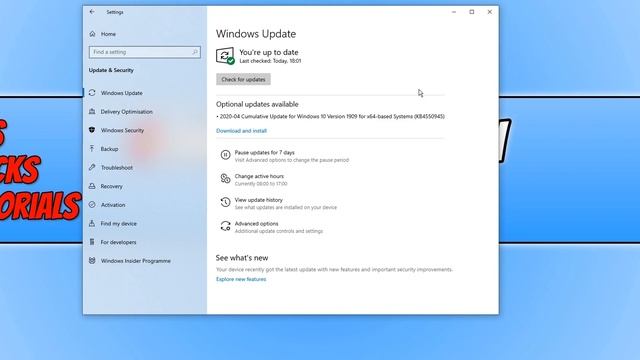640x360 pixels.
Task: Click the Backup arrow icon
Action: pos(92,149)
